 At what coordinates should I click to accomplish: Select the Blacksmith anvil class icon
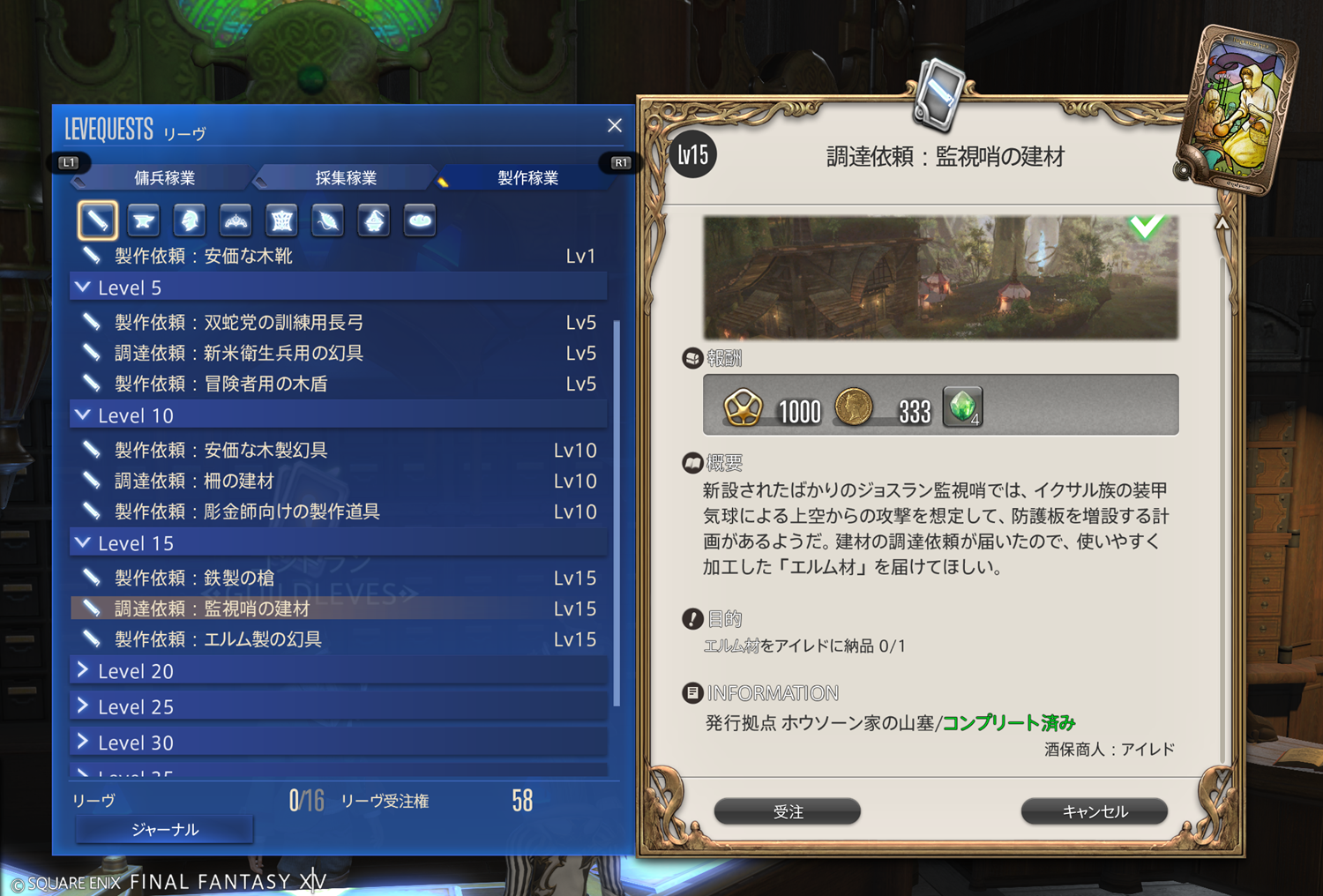[143, 220]
